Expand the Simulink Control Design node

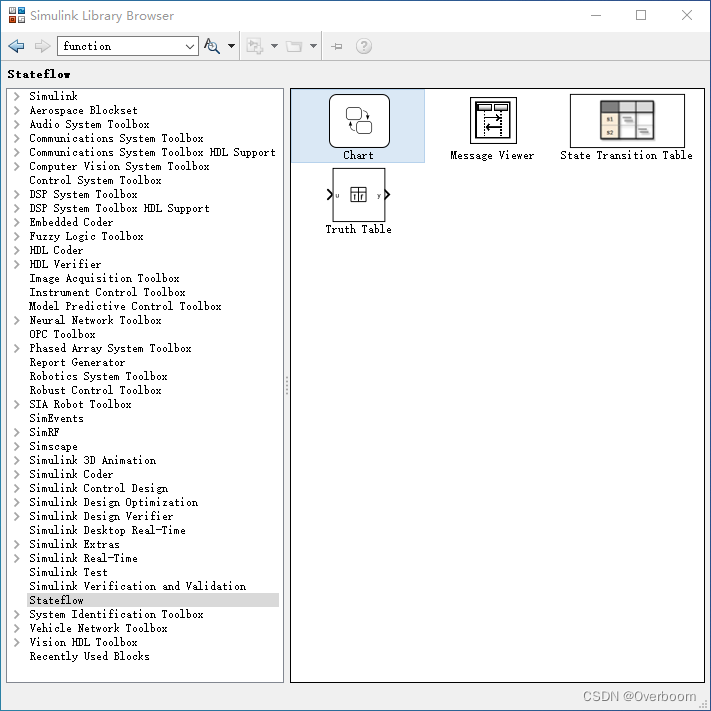point(17,488)
